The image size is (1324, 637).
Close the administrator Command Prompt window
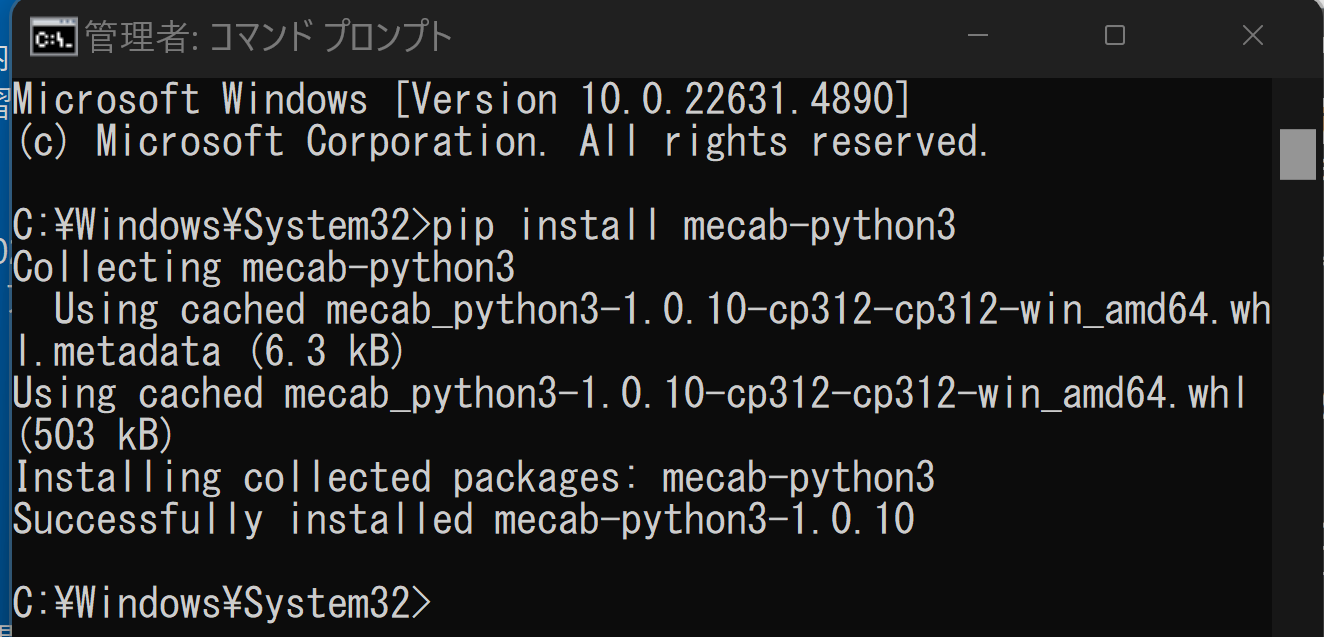coord(1252,37)
